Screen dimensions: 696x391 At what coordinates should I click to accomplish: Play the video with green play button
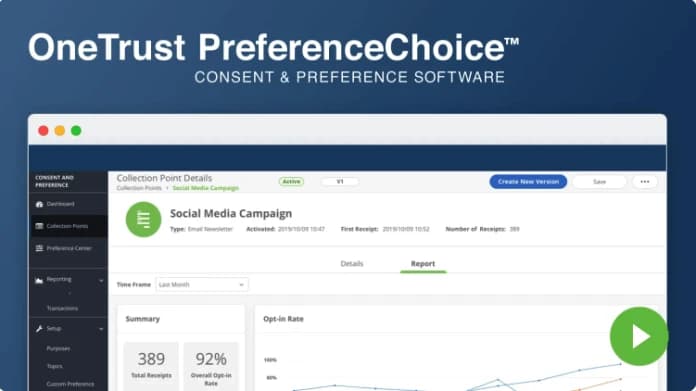click(x=639, y=336)
